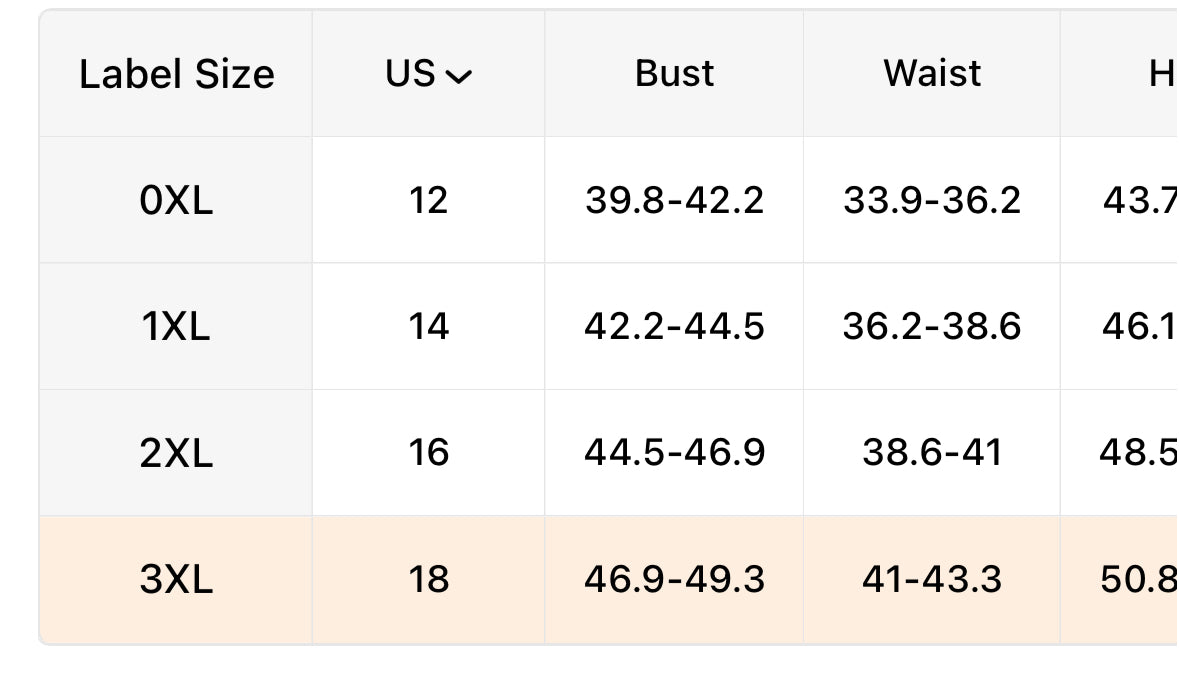Screen dimensions: 1179x674
Task: Click US size 16 cell
Action: (429, 454)
